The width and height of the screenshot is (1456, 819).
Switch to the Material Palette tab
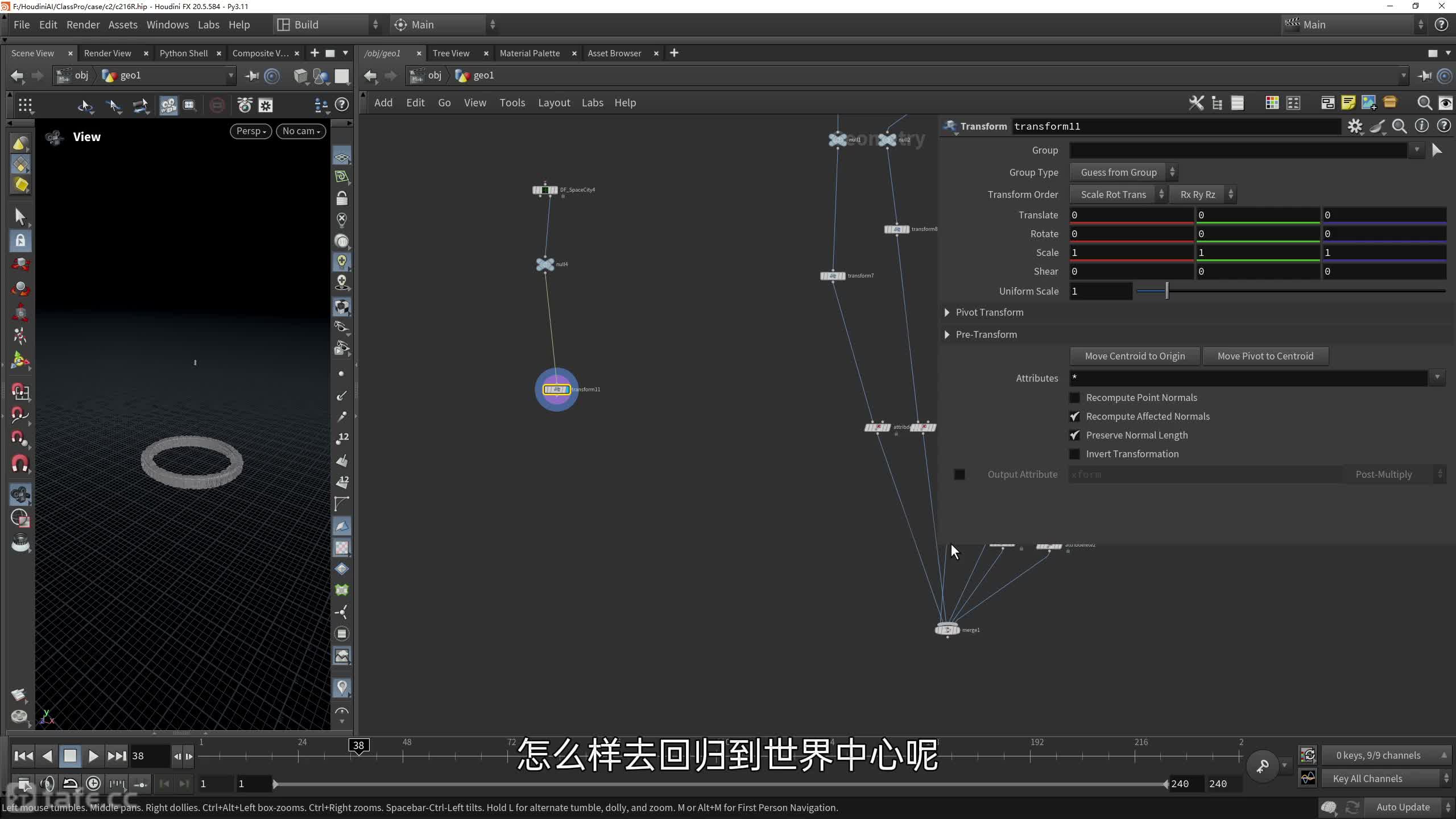[530, 53]
